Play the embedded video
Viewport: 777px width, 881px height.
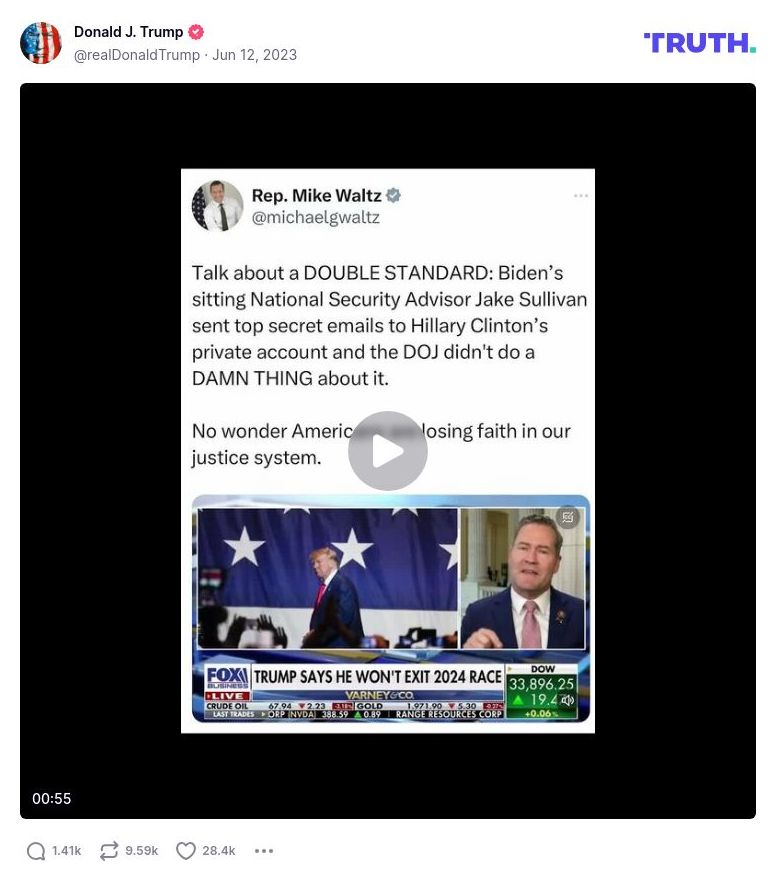pos(388,451)
